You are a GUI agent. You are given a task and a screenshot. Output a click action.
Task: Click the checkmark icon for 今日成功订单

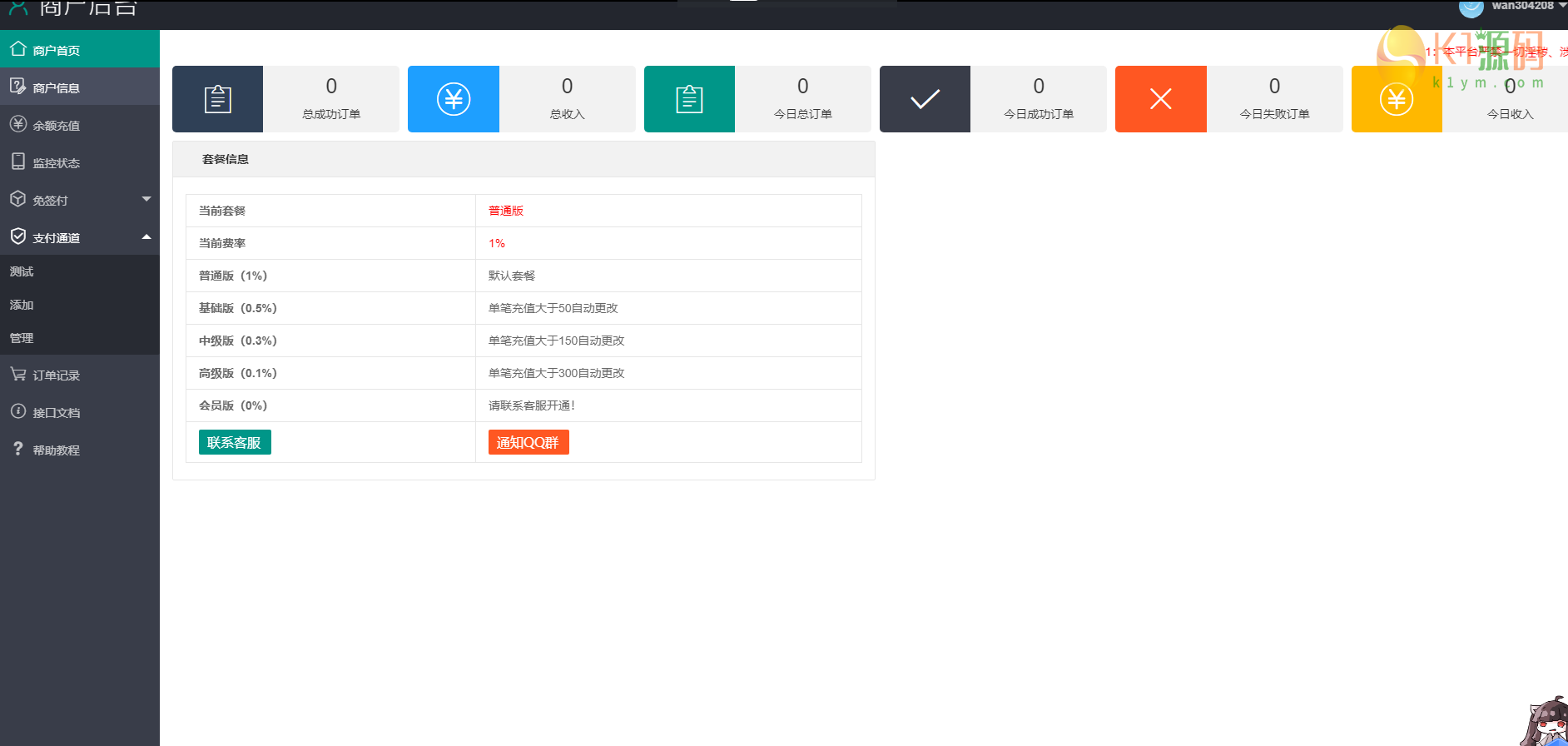tap(925, 99)
